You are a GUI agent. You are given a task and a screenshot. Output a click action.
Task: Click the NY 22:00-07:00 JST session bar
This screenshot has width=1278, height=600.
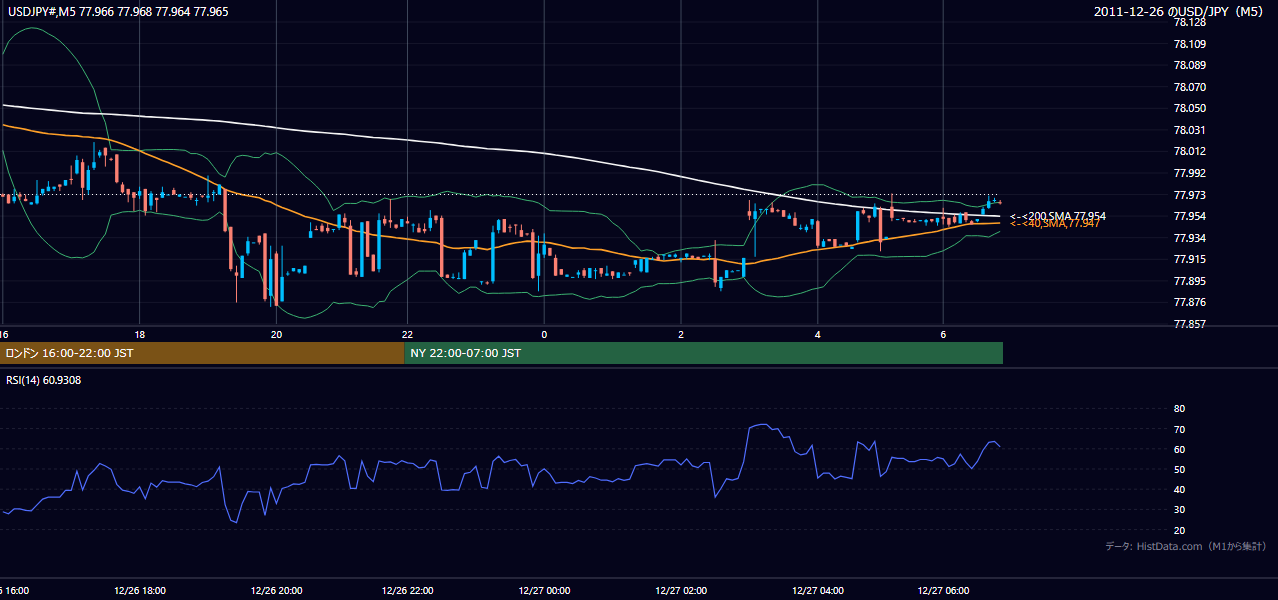click(703, 353)
